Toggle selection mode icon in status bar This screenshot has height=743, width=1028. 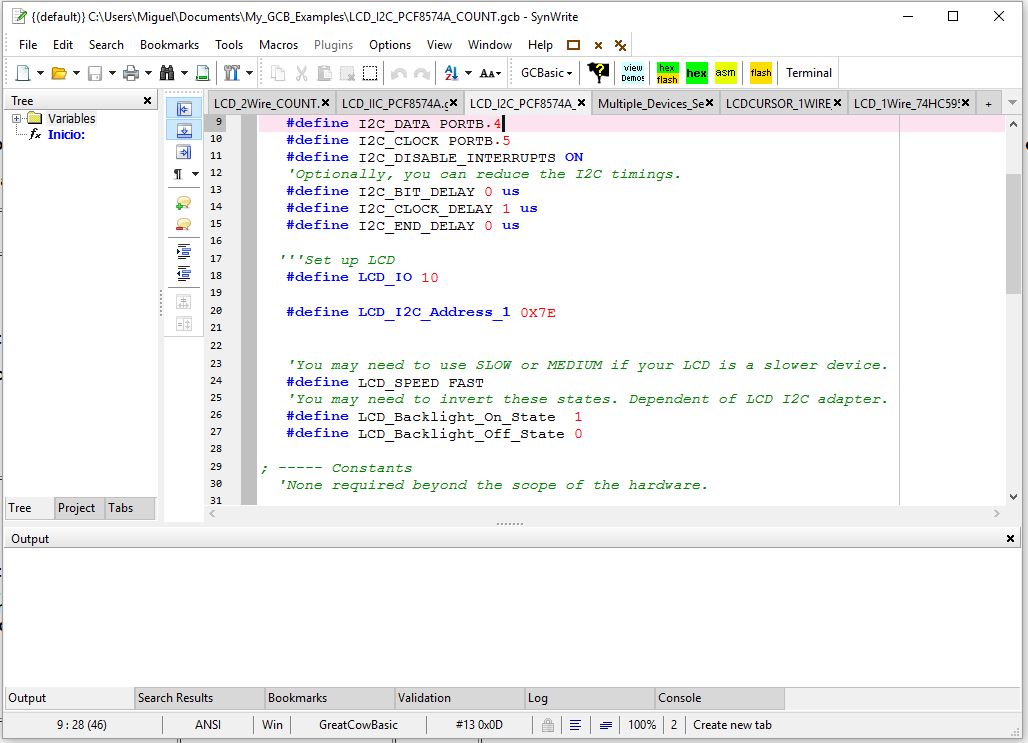(606, 725)
